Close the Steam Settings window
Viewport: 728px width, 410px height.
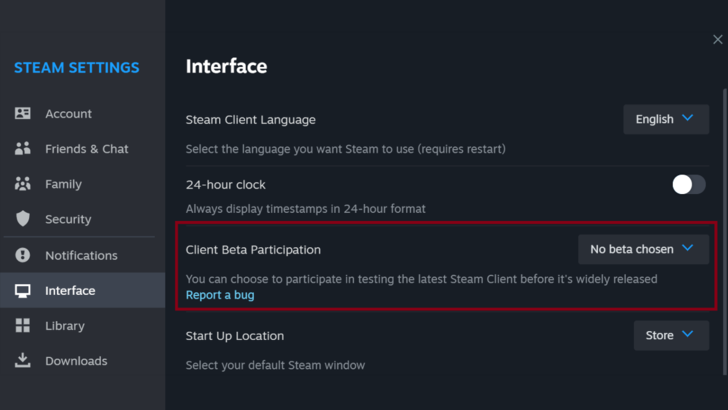pyautogui.click(x=717, y=39)
